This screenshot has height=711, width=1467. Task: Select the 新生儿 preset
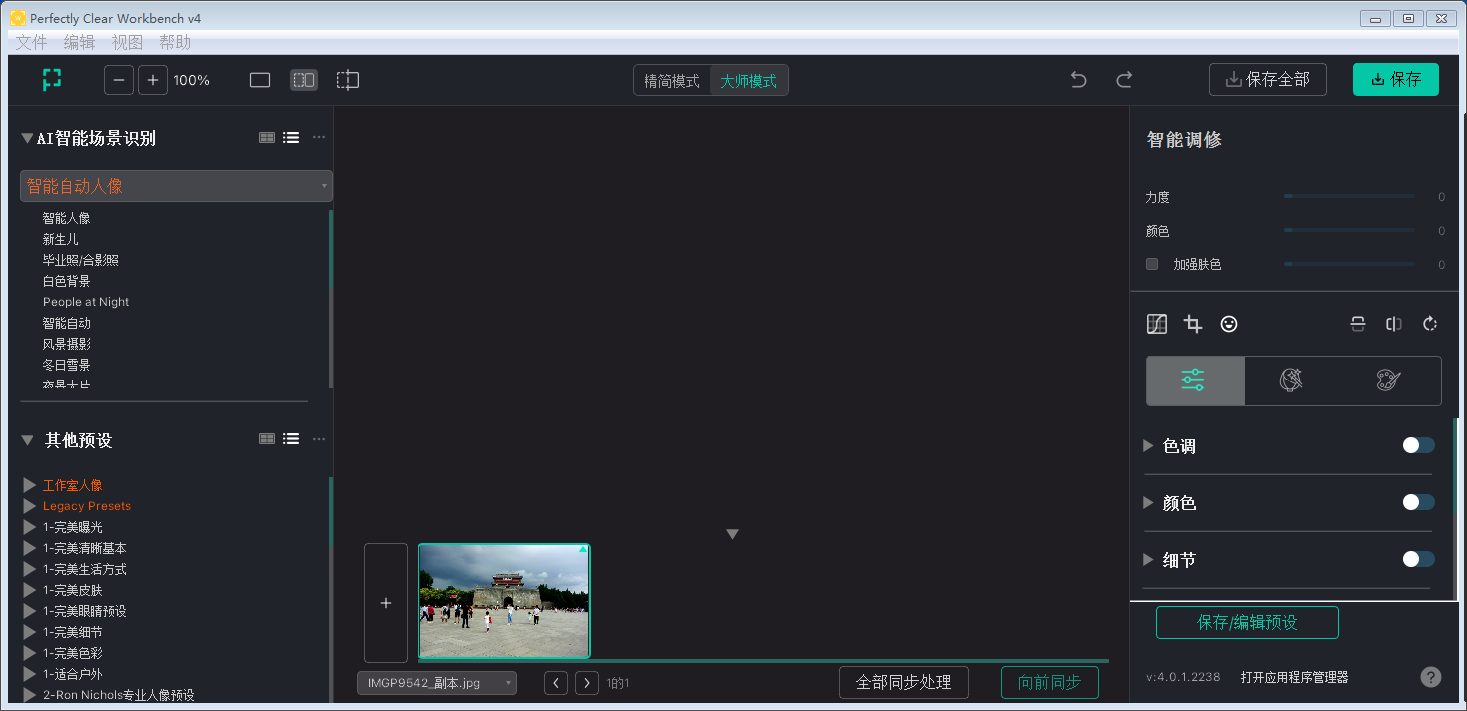point(60,239)
